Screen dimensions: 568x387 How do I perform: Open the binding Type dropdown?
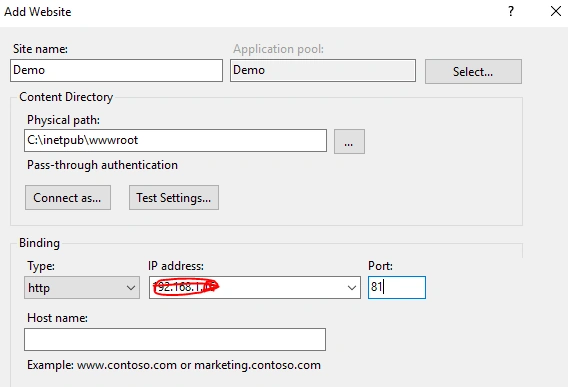82,288
